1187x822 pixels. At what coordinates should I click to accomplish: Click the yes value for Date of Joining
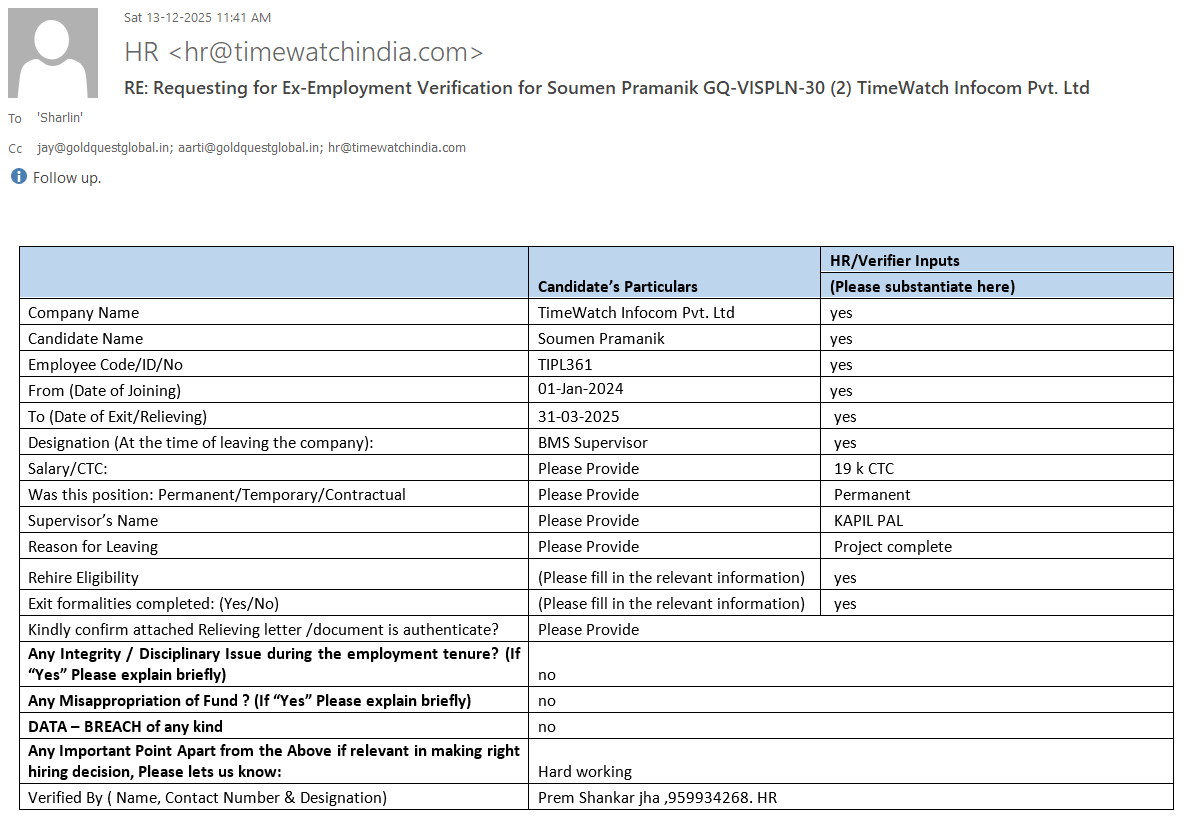point(841,391)
